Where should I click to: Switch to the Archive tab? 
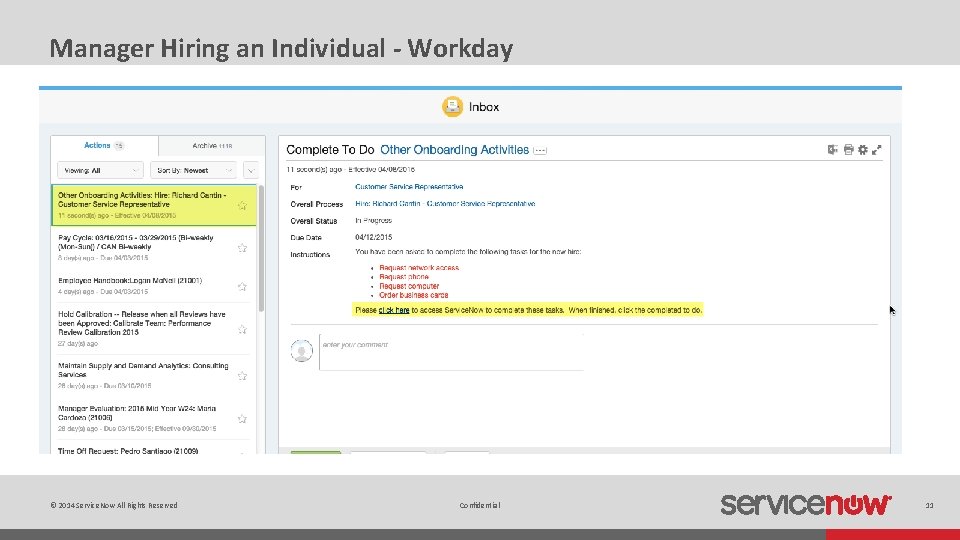212,146
